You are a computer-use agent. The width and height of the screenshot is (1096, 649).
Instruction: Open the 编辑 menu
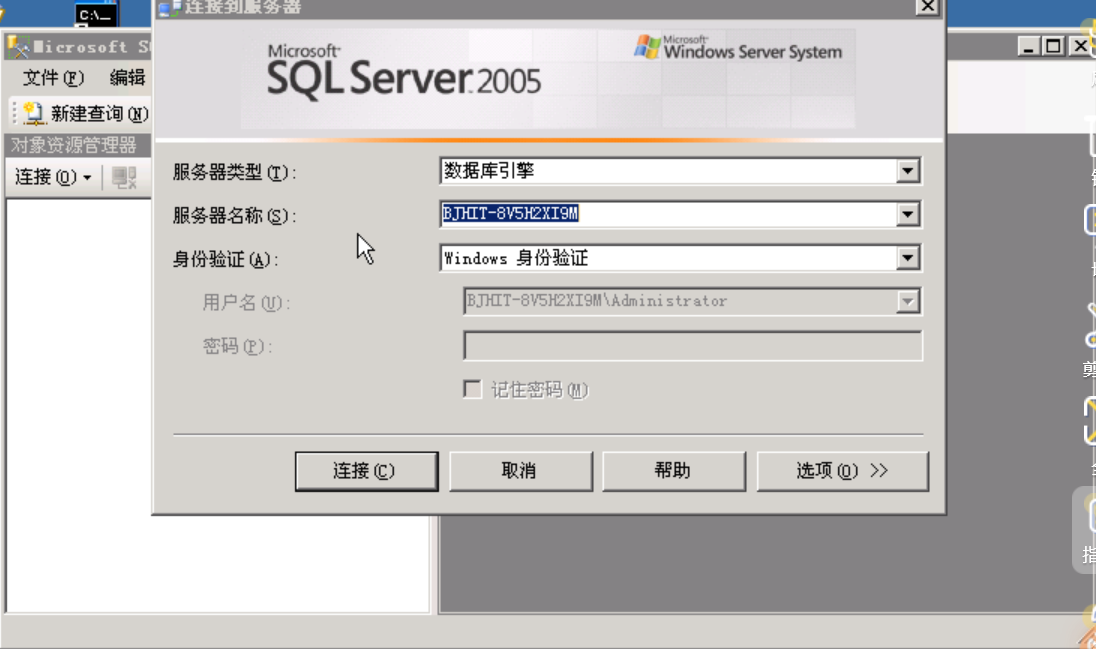click(127, 77)
